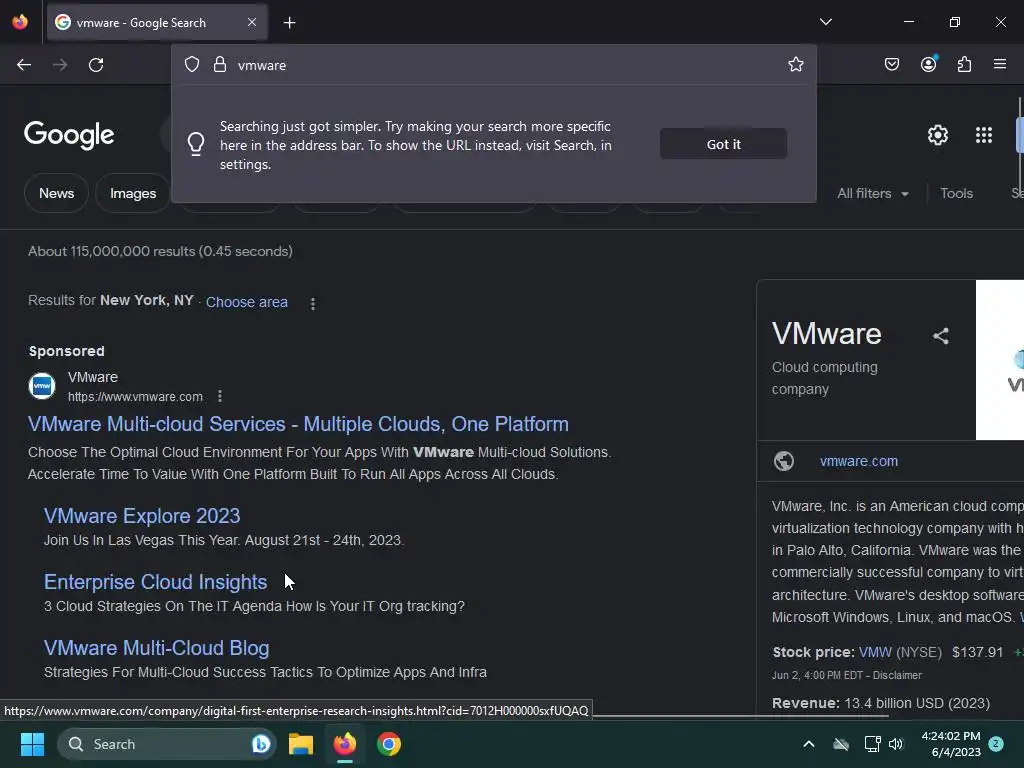Launch Google Chrome from the taskbar
1024x768 pixels.
coord(389,744)
